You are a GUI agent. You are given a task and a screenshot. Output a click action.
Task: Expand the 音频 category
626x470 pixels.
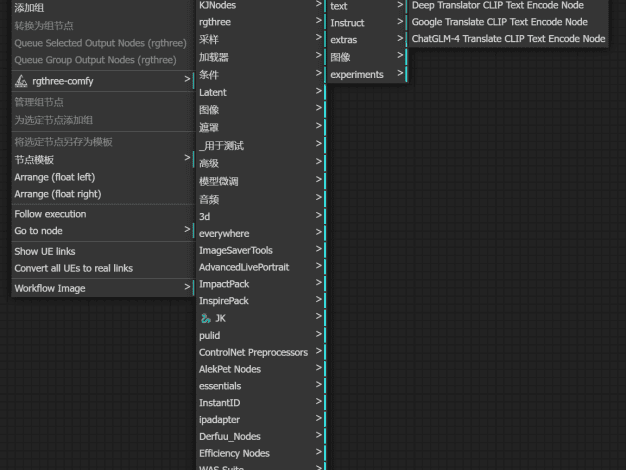(261, 199)
